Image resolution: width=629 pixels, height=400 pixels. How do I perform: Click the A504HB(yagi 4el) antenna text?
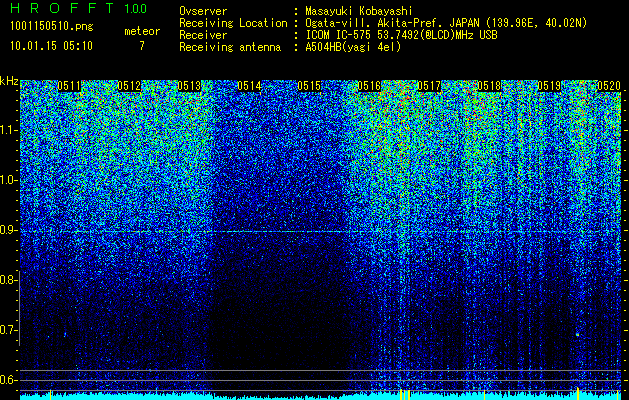tap(353, 47)
